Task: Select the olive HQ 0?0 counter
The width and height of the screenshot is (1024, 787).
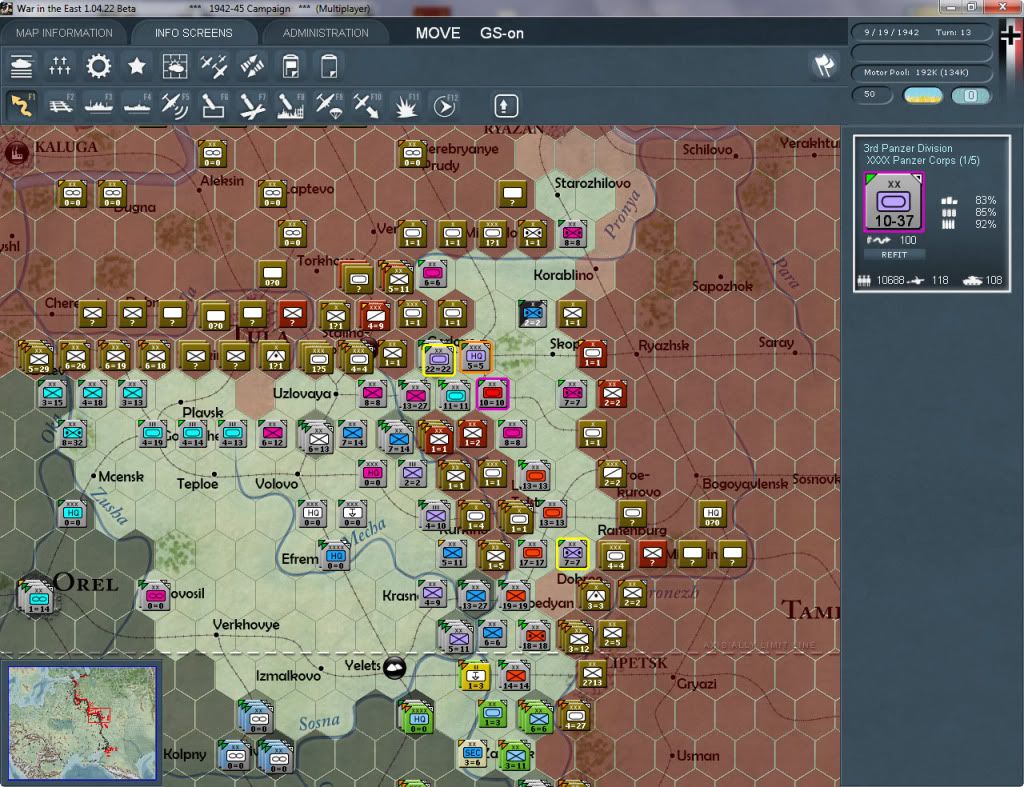Action: pos(712,514)
